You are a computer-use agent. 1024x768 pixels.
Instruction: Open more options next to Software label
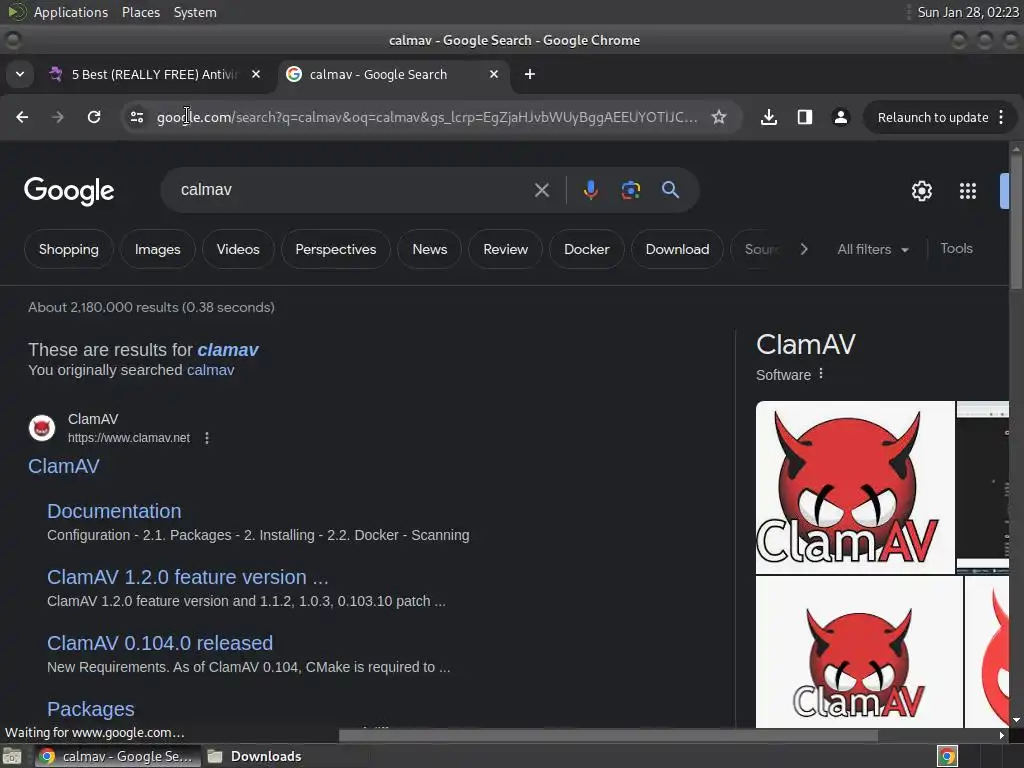(x=821, y=374)
